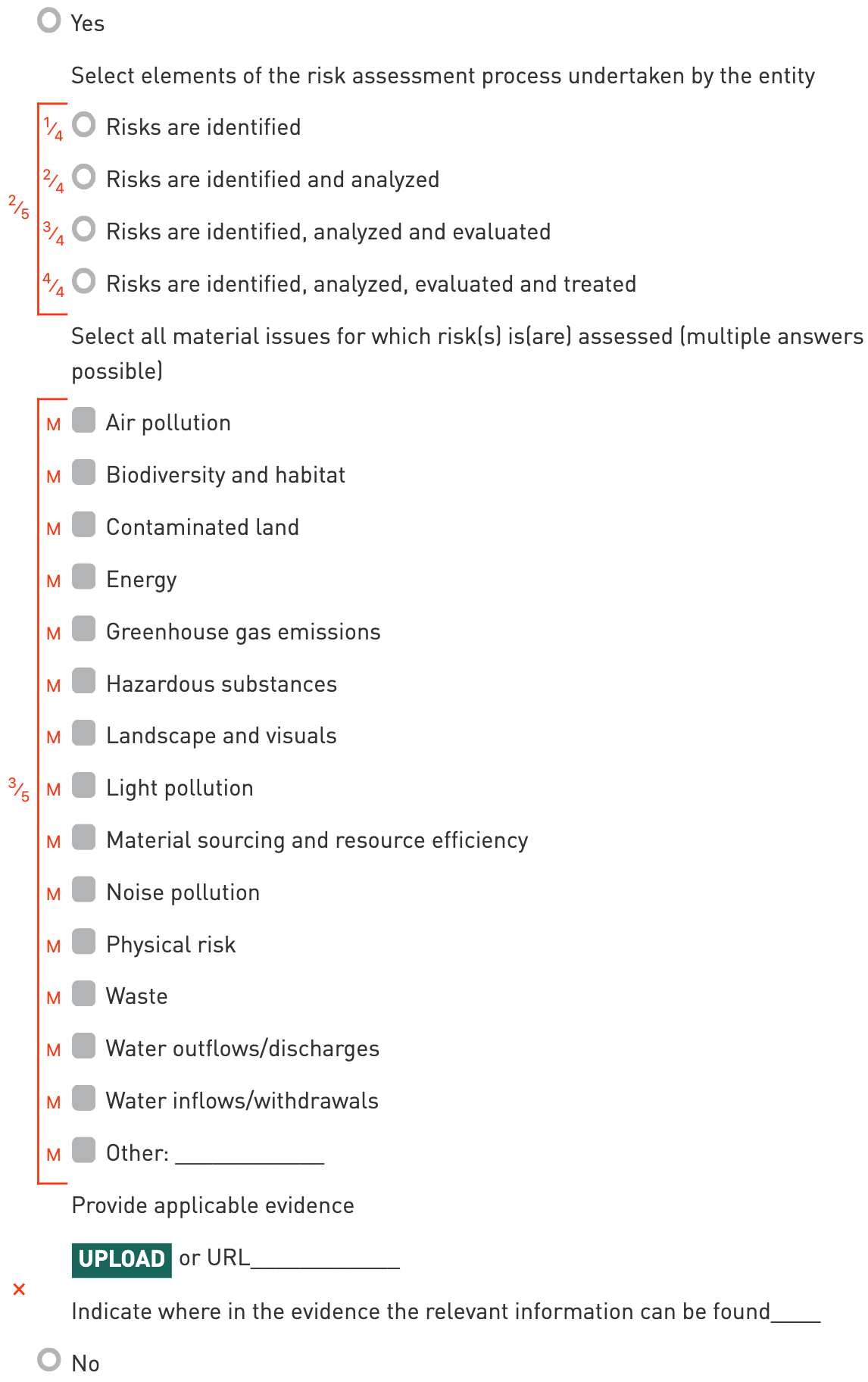868x1382 pixels.
Task: Click the green UPLOAD button
Action: pos(121,1259)
